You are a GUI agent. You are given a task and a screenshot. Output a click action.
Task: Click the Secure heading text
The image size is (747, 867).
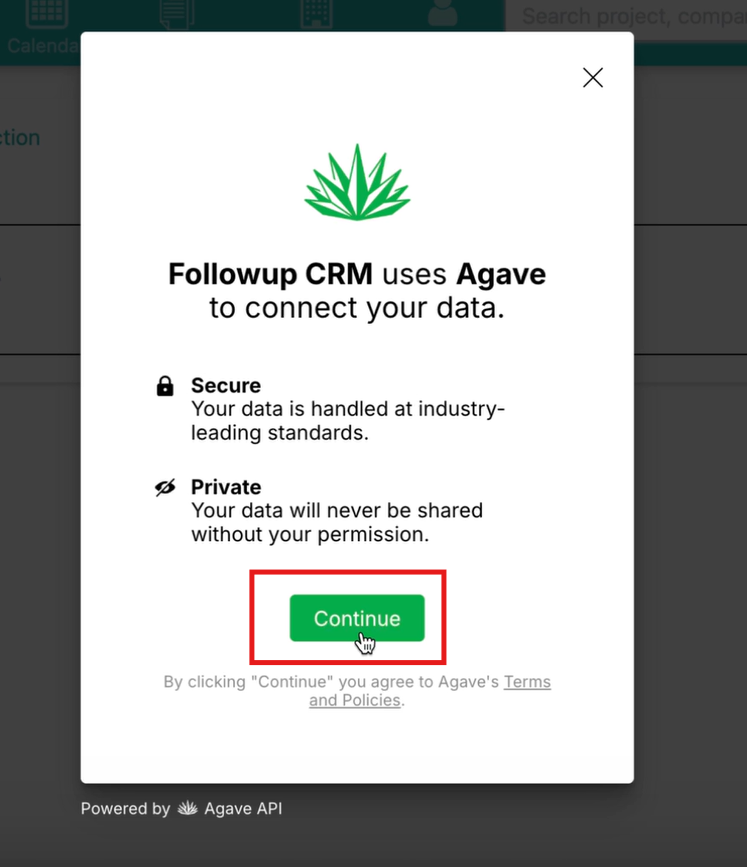coord(226,385)
